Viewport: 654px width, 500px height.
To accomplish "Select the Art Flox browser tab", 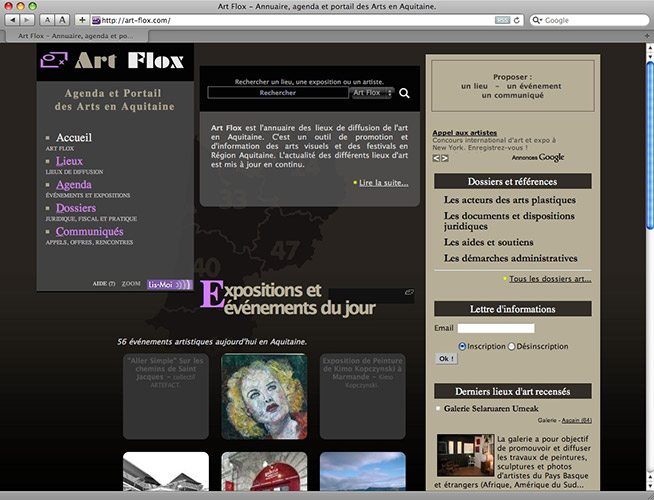I will 76,36.
